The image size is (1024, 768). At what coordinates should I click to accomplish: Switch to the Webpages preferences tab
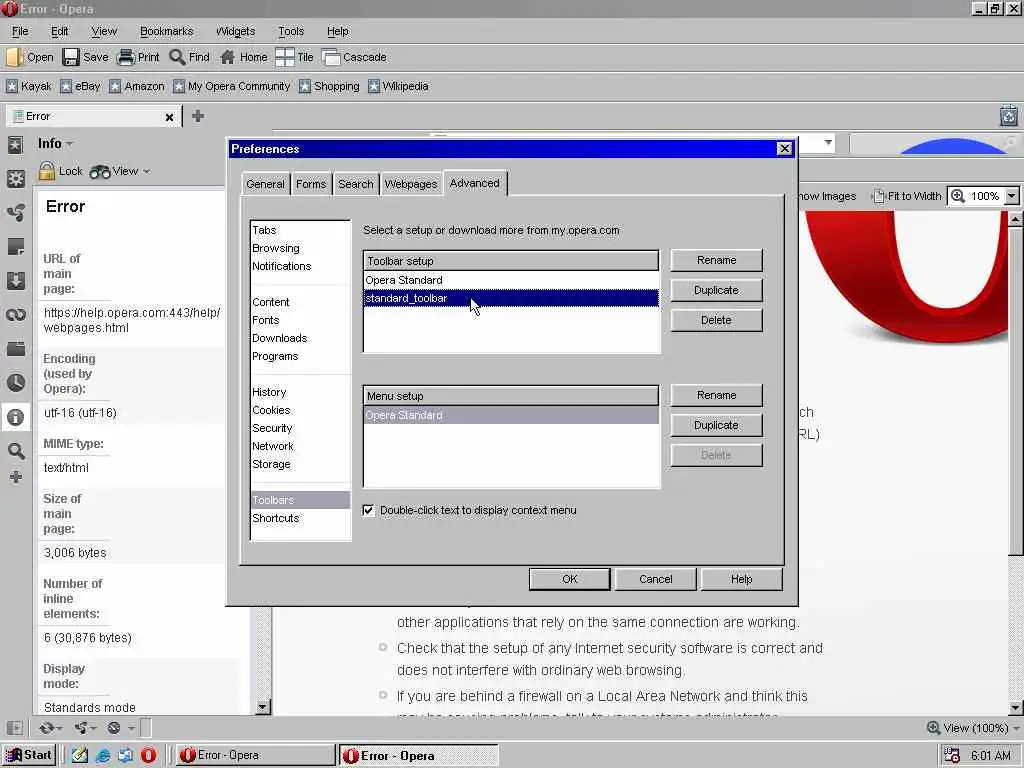tap(411, 184)
